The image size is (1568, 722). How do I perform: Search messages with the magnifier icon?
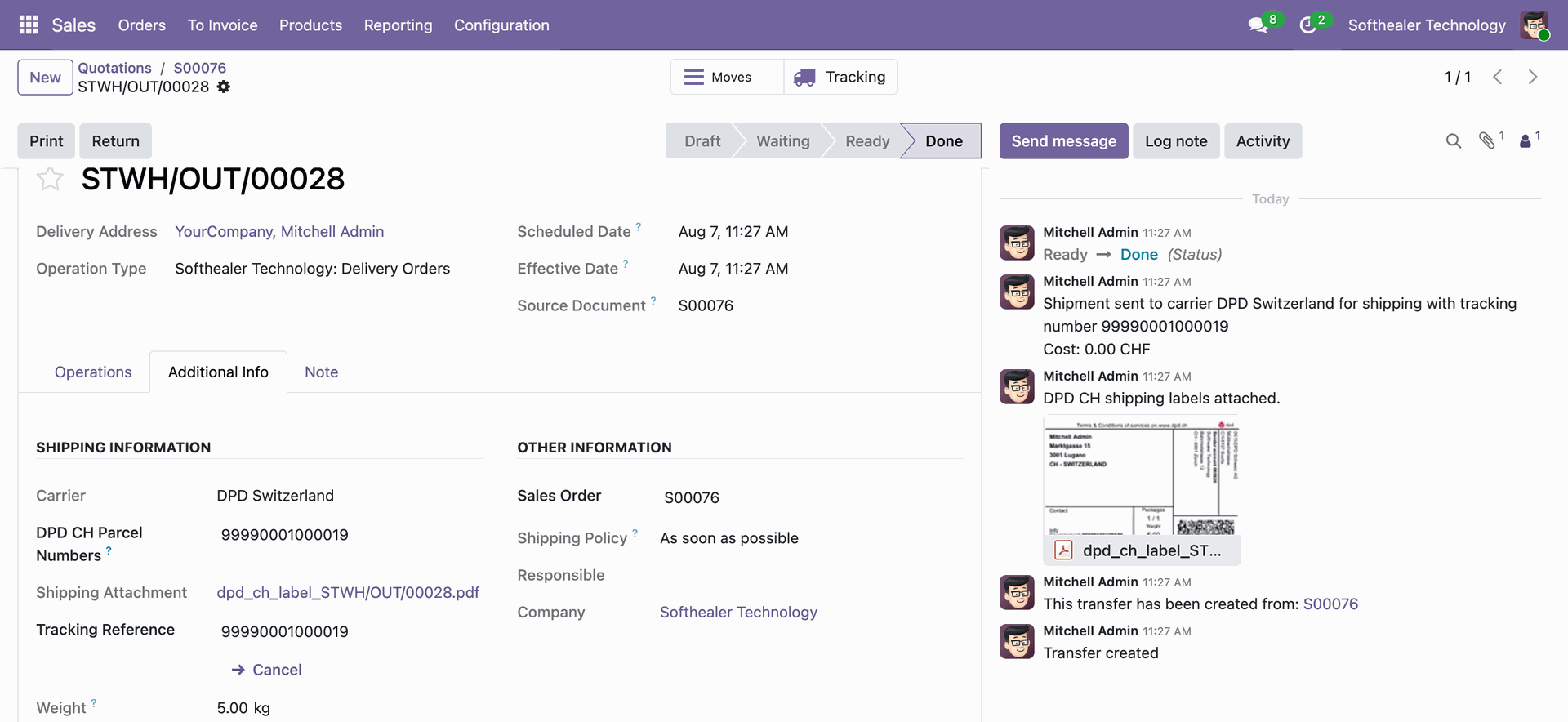[1453, 141]
